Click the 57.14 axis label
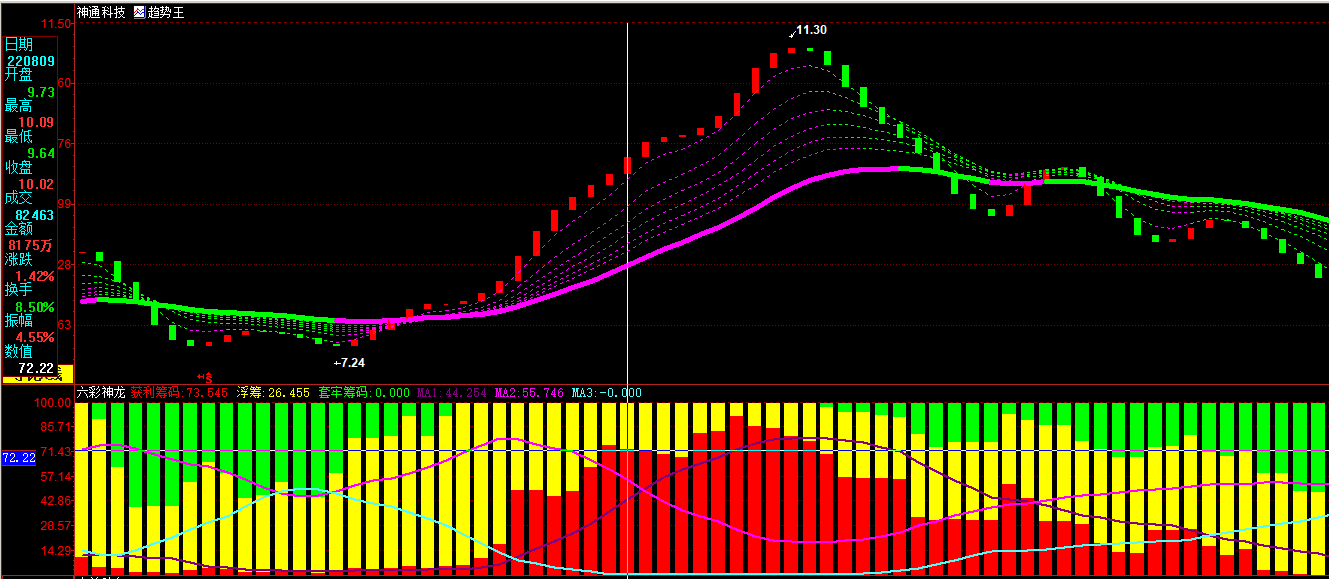 point(54,477)
